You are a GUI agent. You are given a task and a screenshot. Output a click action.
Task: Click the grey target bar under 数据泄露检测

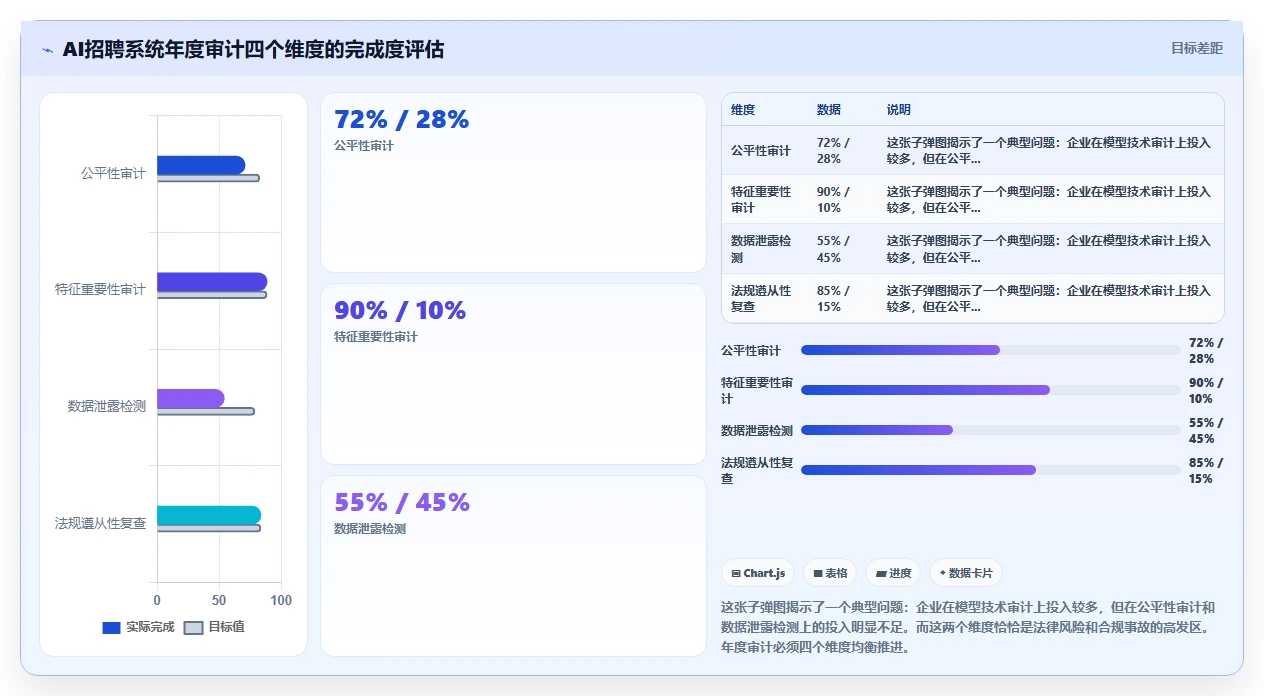point(206,411)
